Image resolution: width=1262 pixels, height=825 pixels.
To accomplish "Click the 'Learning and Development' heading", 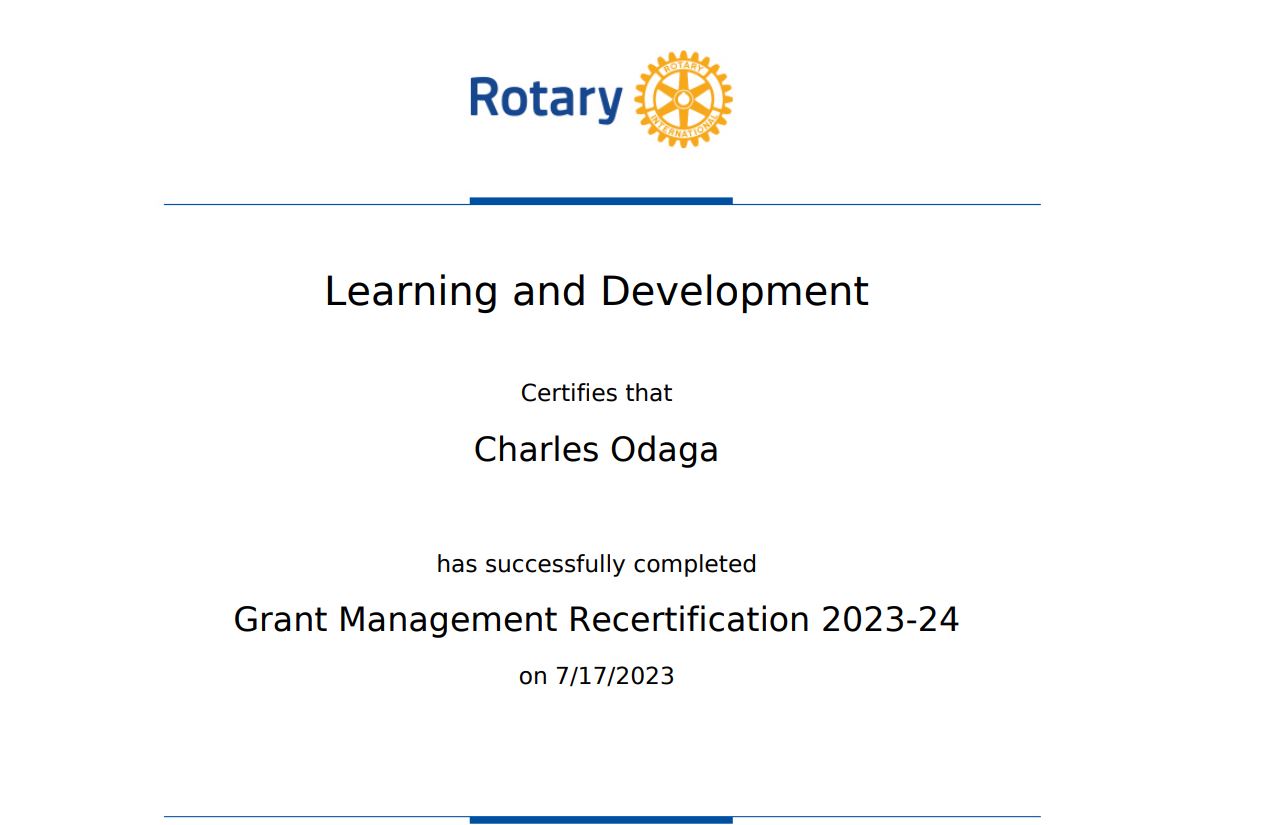I will tap(596, 292).
